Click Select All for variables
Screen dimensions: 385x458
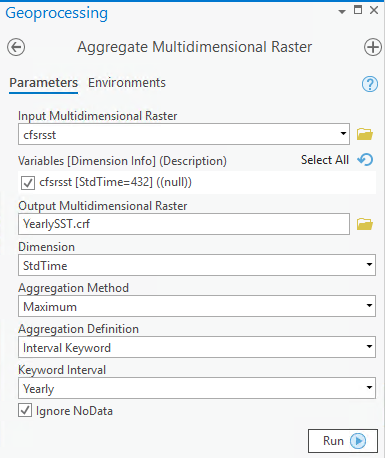[325, 160]
